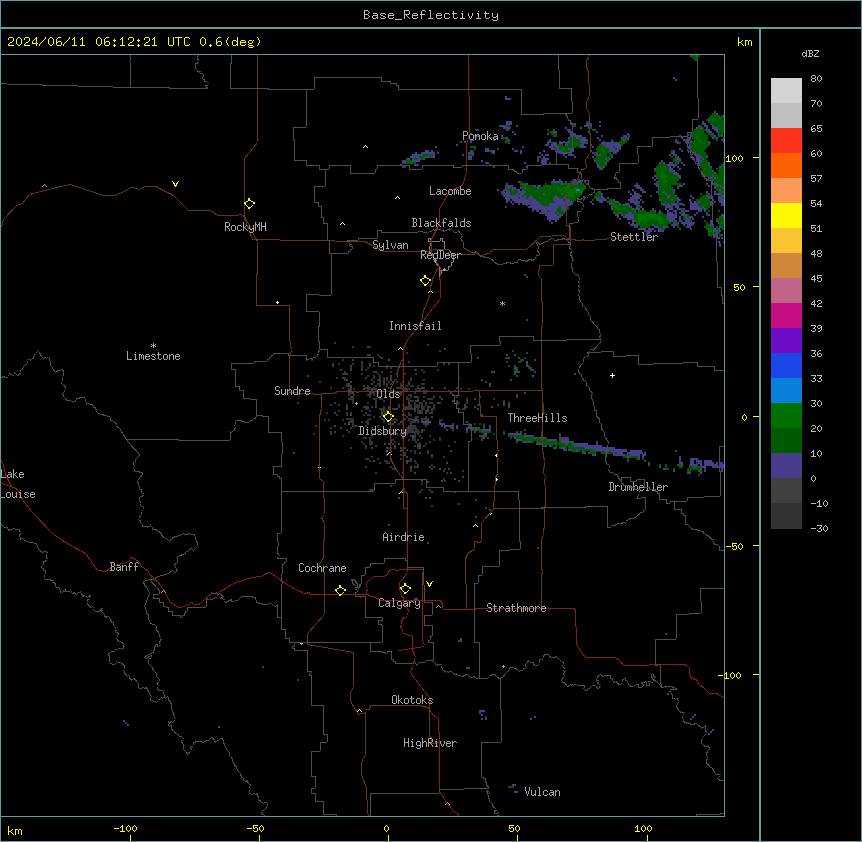Viewport: 862px width, 842px height.
Task: Click the Olds town label
Action: pos(389,394)
